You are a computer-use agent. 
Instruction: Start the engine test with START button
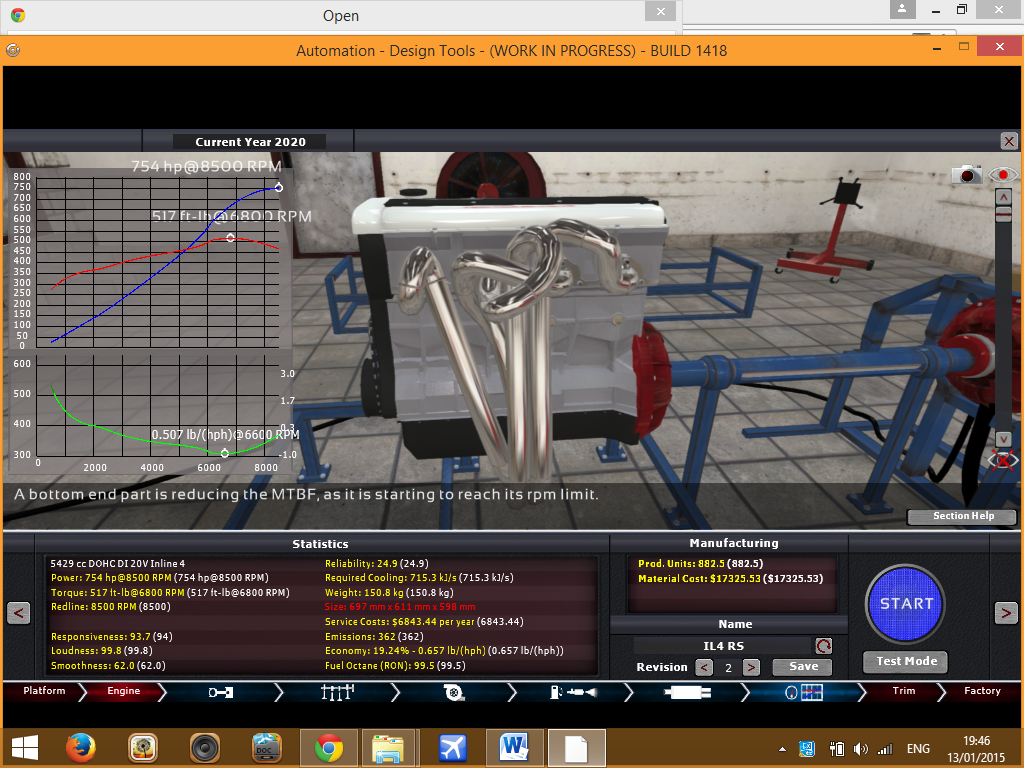(x=905, y=604)
